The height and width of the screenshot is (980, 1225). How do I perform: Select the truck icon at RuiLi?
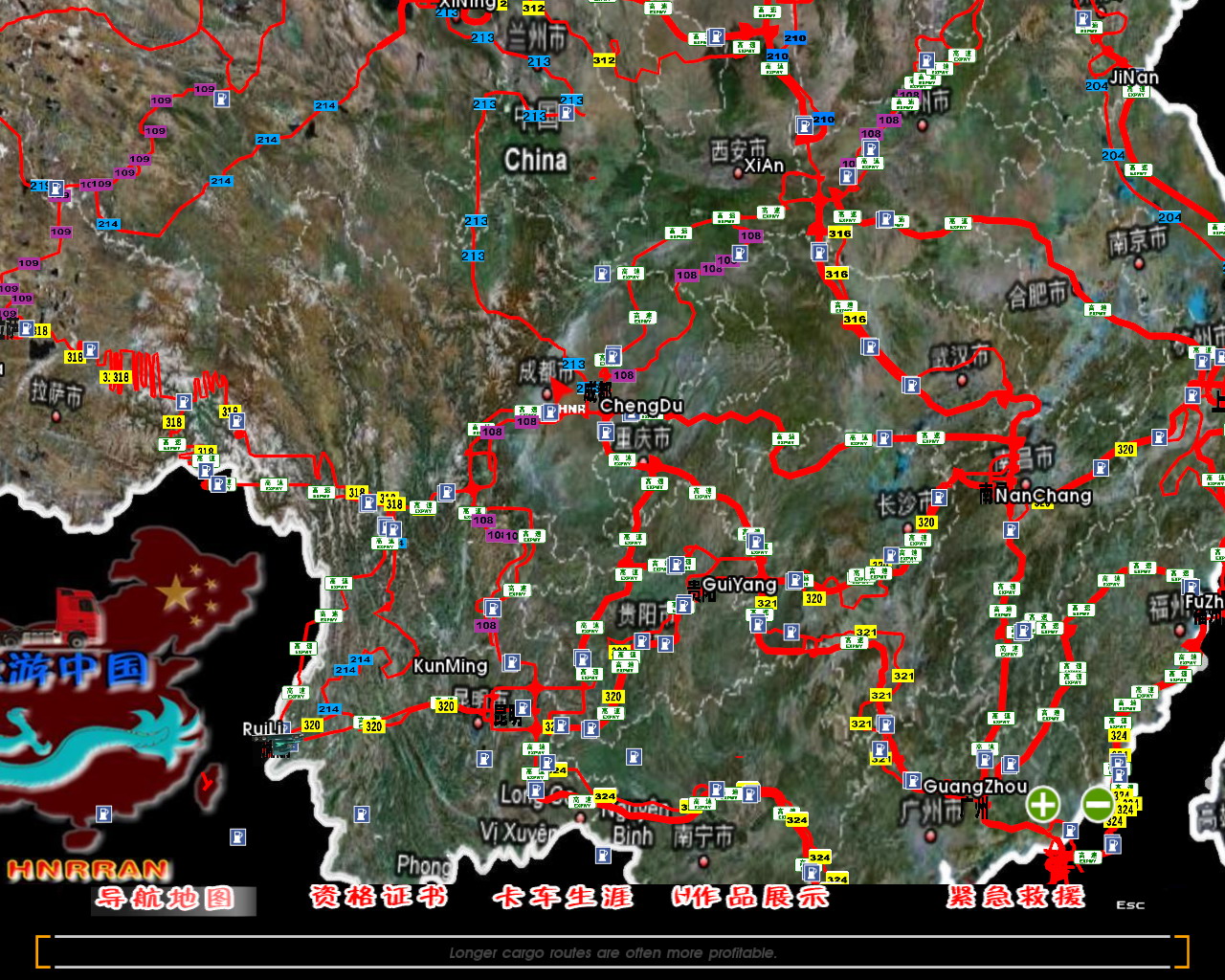284,744
